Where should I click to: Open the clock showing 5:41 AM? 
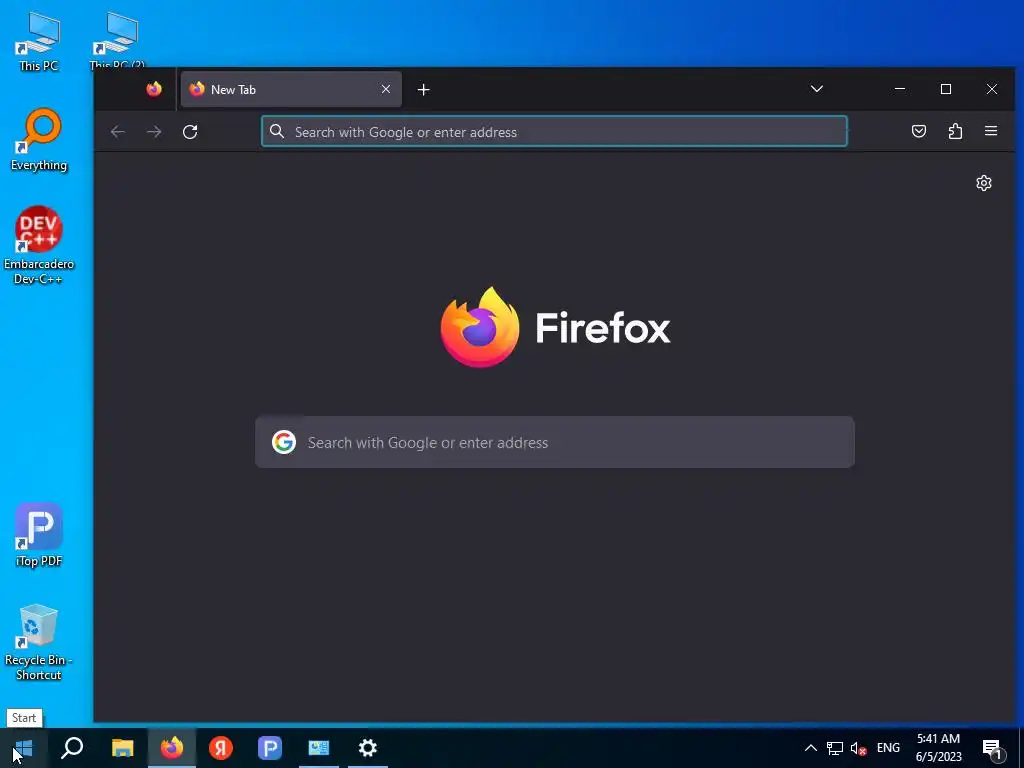click(x=938, y=748)
